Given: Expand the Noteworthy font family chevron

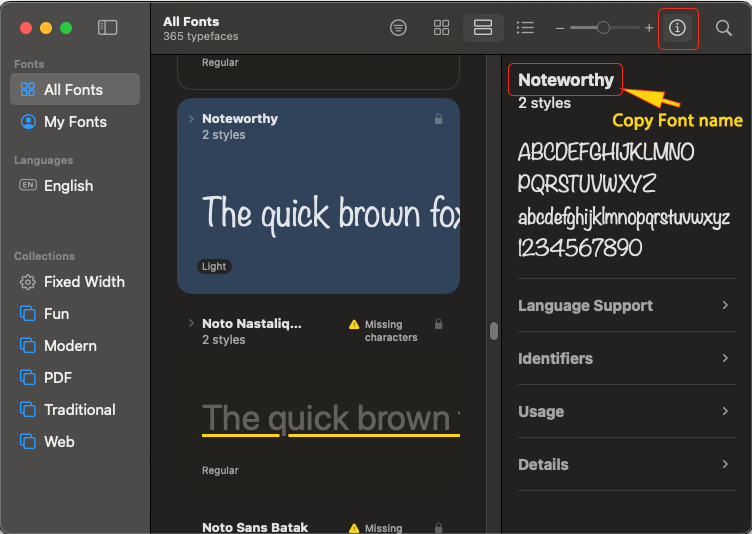Looking at the screenshot, I should 191,119.
